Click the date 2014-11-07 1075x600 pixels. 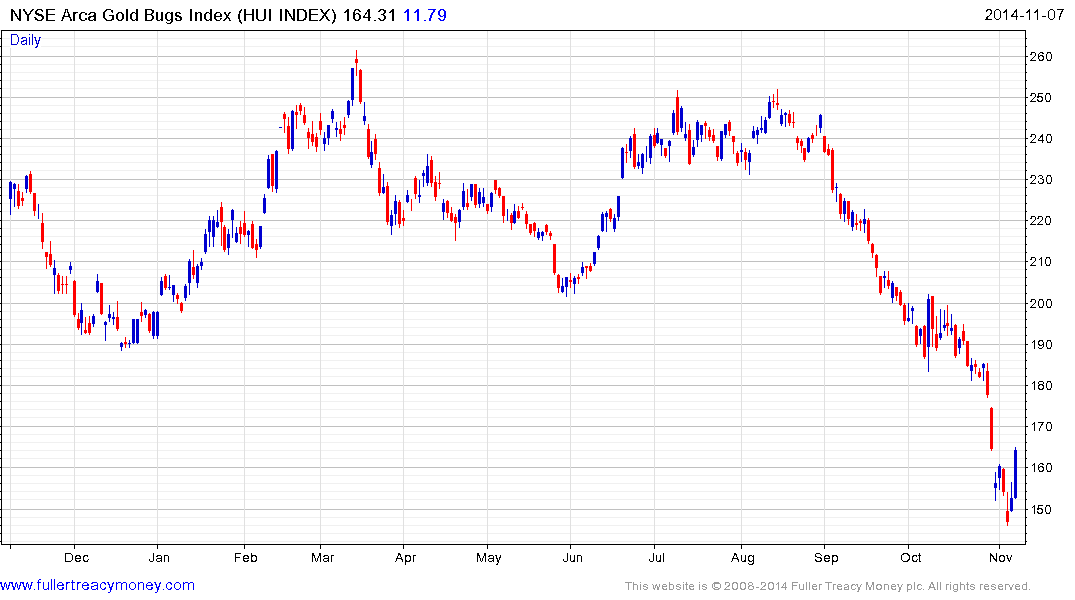(1024, 15)
